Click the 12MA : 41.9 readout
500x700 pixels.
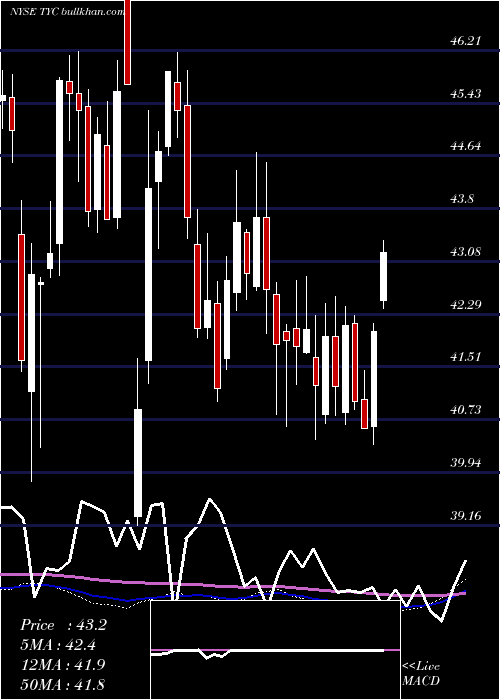click(x=62, y=664)
